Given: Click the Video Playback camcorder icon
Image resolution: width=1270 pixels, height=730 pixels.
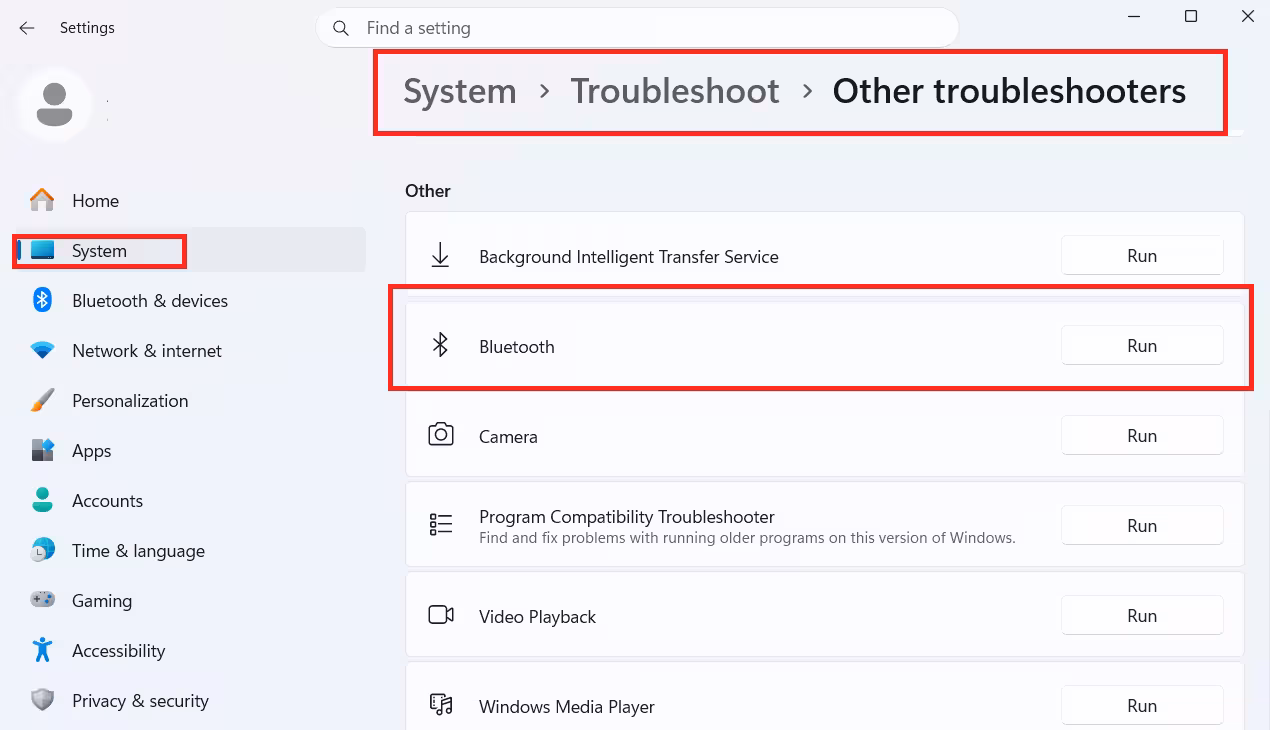Looking at the screenshot, I should point(441,615).
